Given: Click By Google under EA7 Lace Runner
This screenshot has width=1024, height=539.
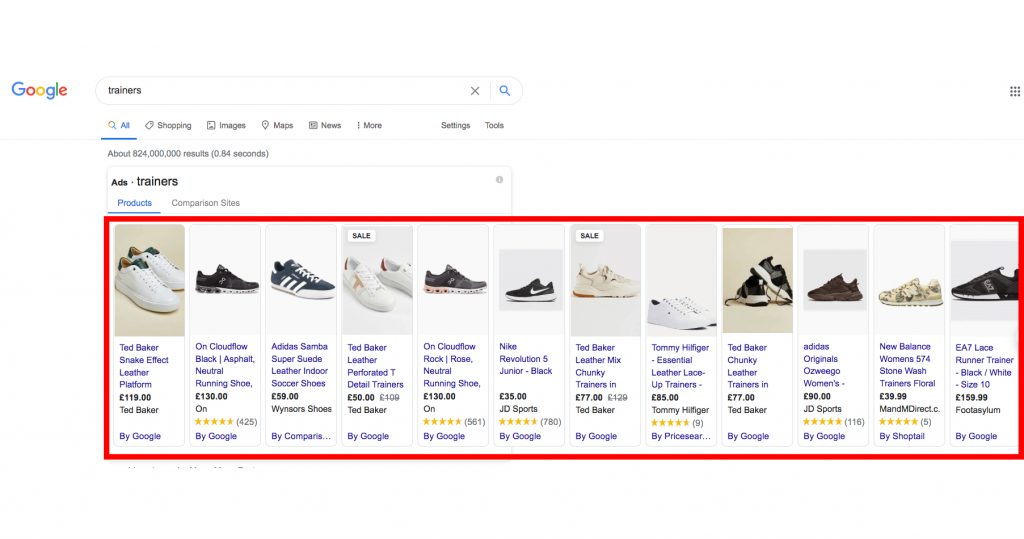Looking at the screenshot, I should point(976,436).
